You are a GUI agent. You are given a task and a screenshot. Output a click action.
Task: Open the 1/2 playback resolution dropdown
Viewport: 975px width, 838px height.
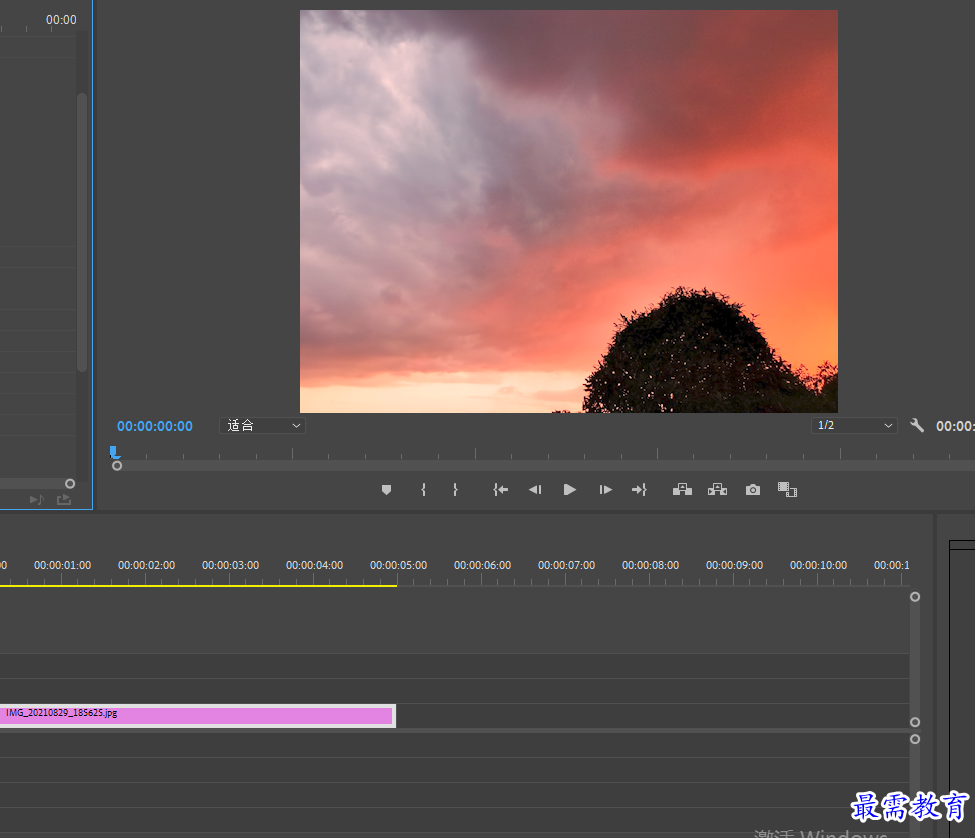coord(854,426)
